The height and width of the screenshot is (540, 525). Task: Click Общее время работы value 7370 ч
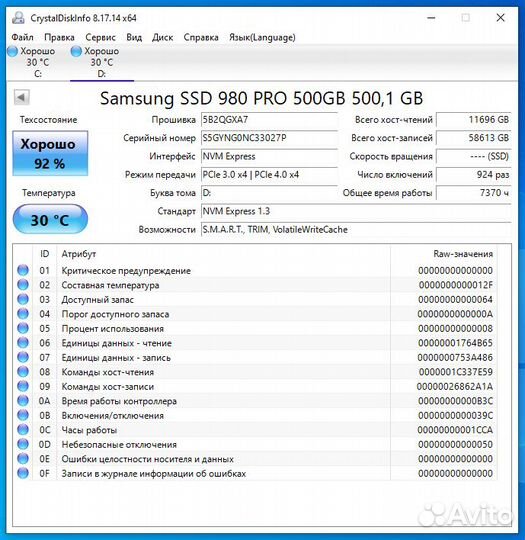pos(474,193)
